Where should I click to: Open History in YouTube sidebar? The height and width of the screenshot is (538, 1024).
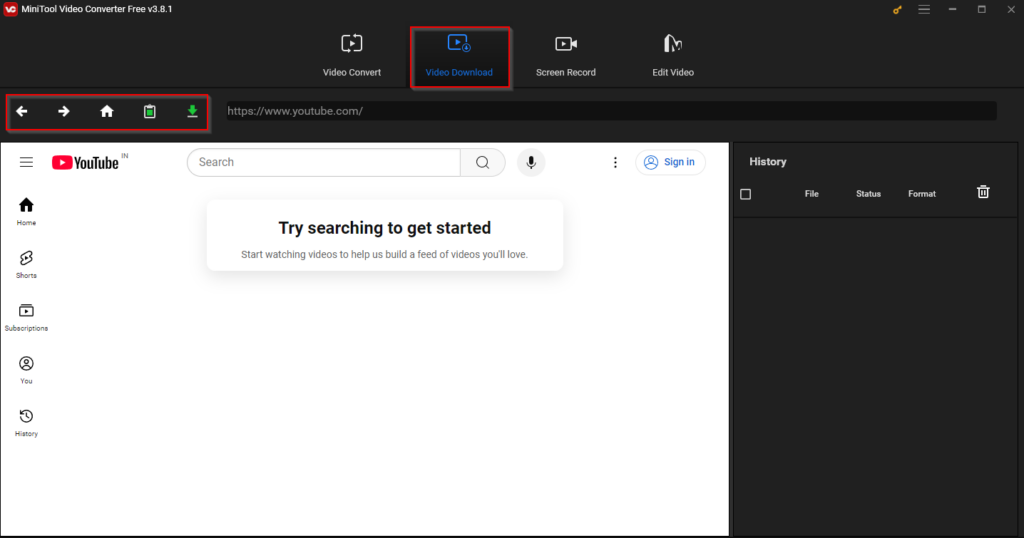[26, 423]
